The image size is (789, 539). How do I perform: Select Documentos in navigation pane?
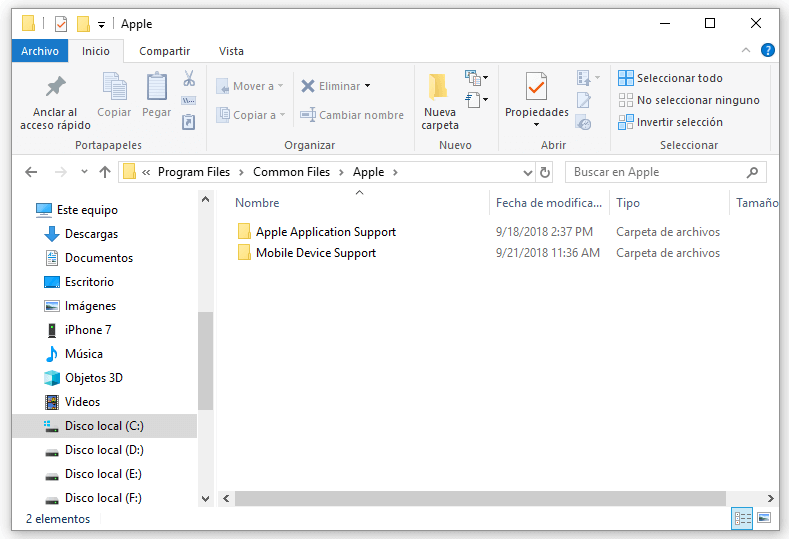pos(89,258)
